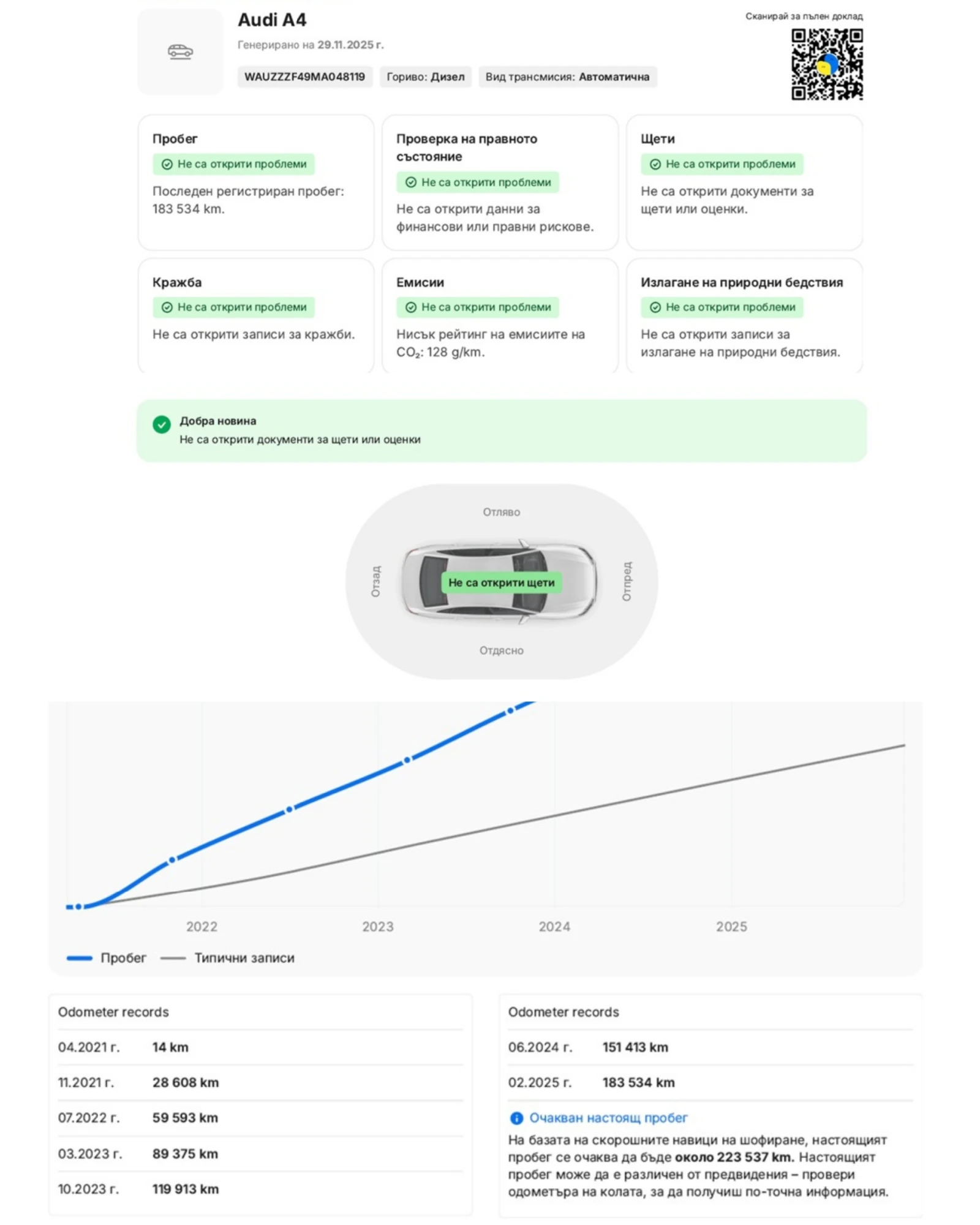Click the Проверка на правното състояние status badge
This screenshot has height=1225, width=980.
(x=478, y=183)
